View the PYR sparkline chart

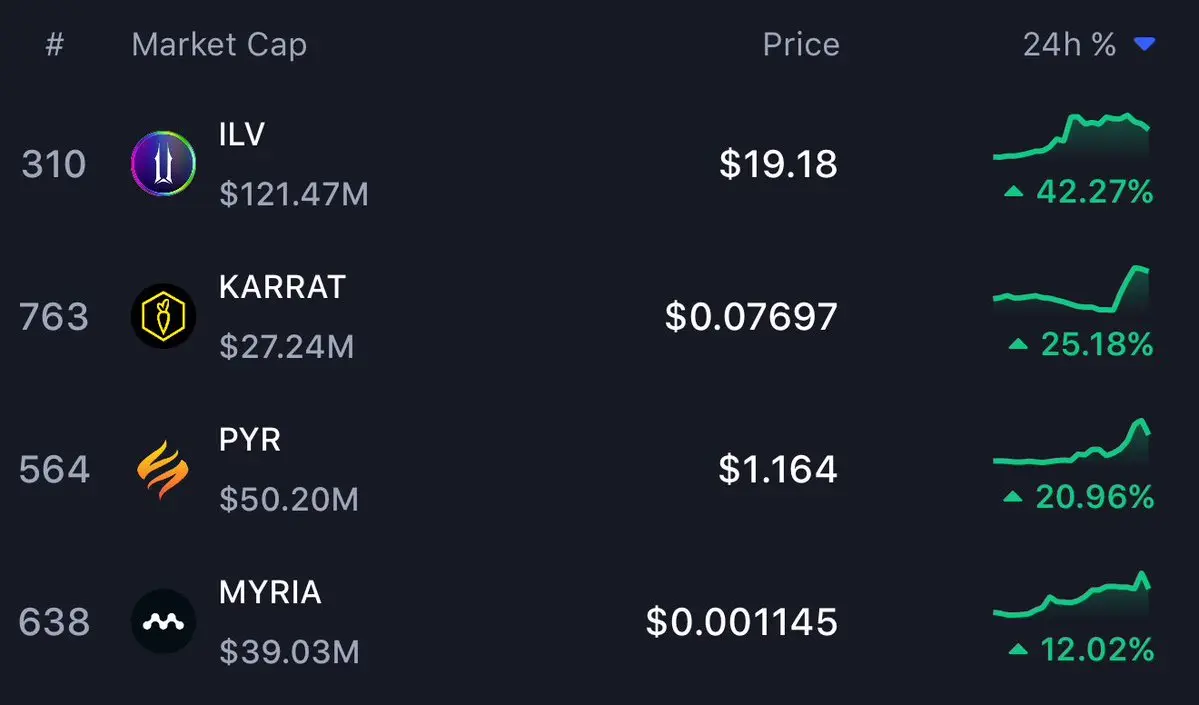tap(1071, 442)
